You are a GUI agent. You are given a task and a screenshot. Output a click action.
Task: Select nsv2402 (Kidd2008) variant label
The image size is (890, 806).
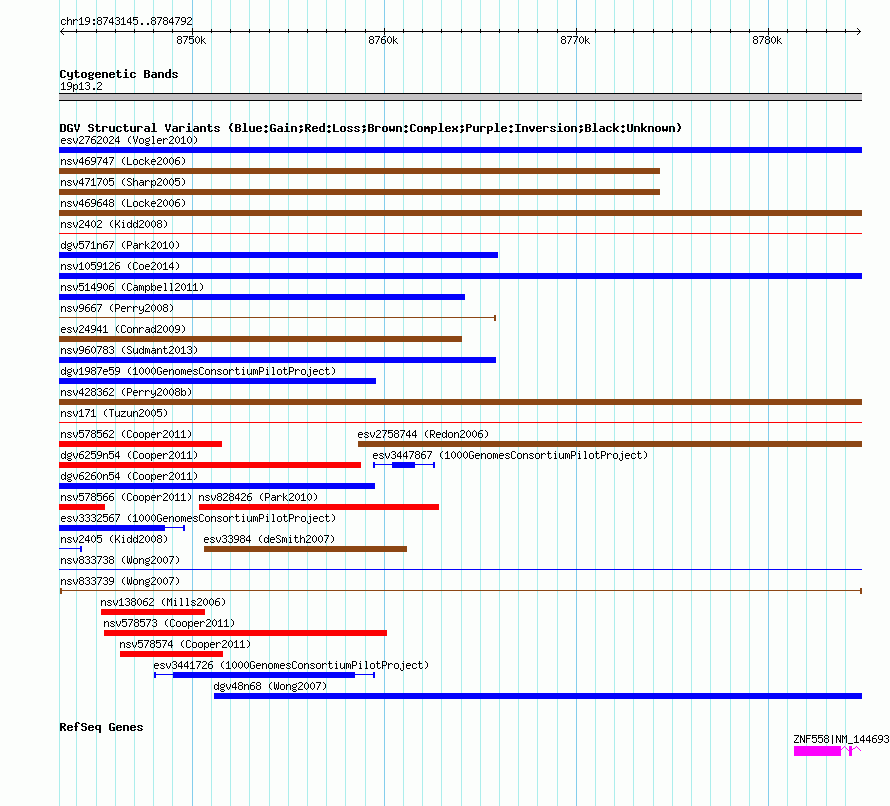[114, 224]
